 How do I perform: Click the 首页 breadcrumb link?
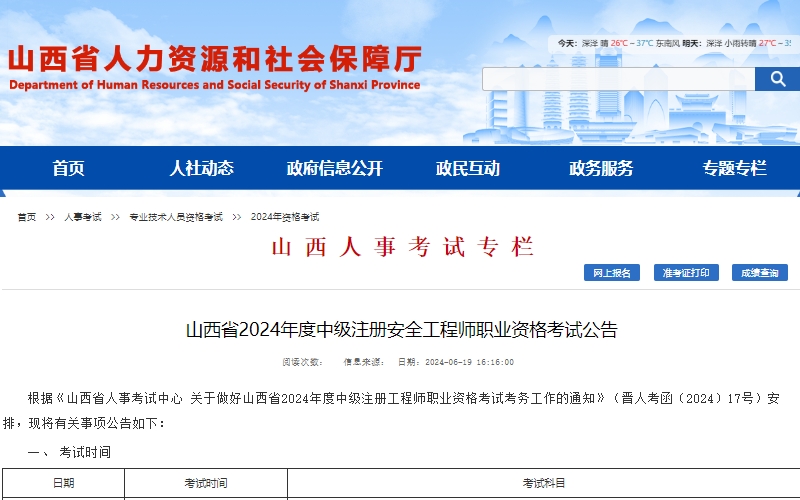tap(27, 217)
